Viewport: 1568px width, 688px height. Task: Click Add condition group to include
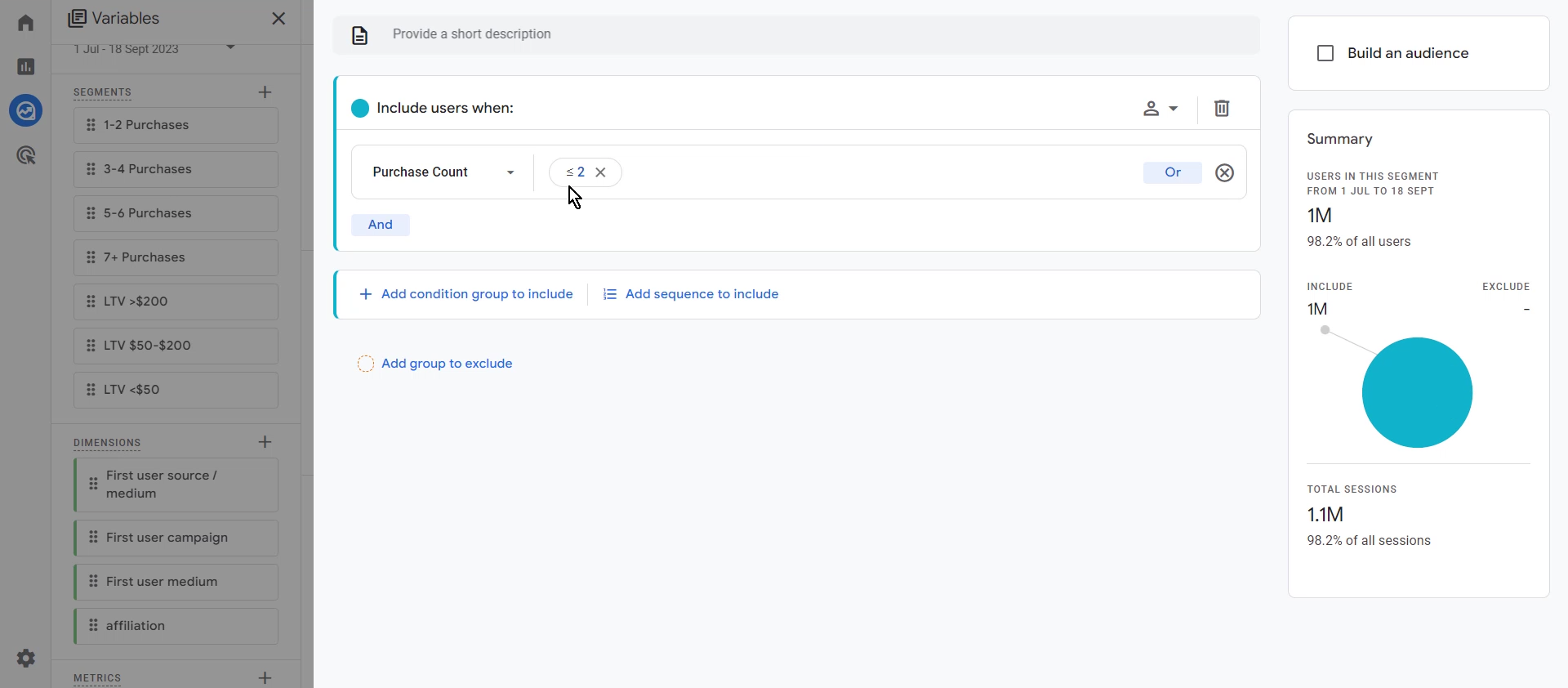[x=466, y=294]
